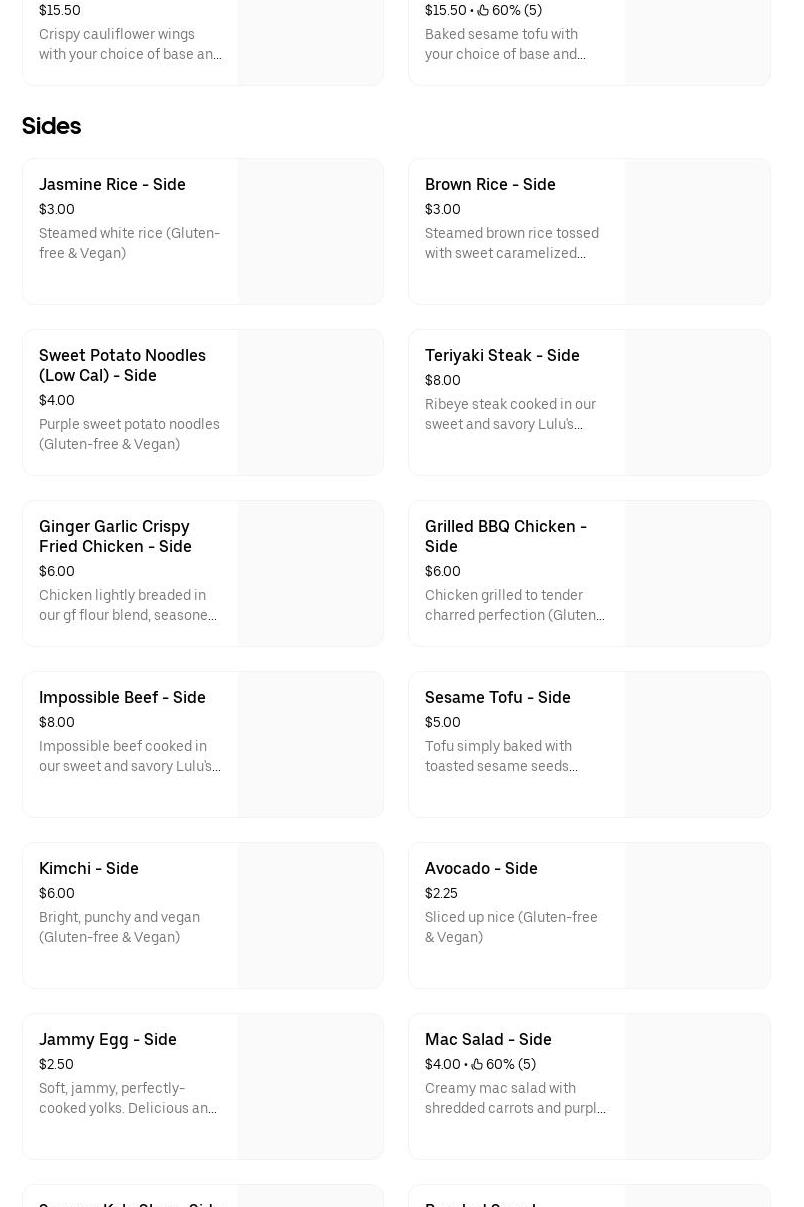This screenshot has width=804, height=1207.
Task: Click the Teriyaki Steak thumbnail image
Action: point(697,402)
